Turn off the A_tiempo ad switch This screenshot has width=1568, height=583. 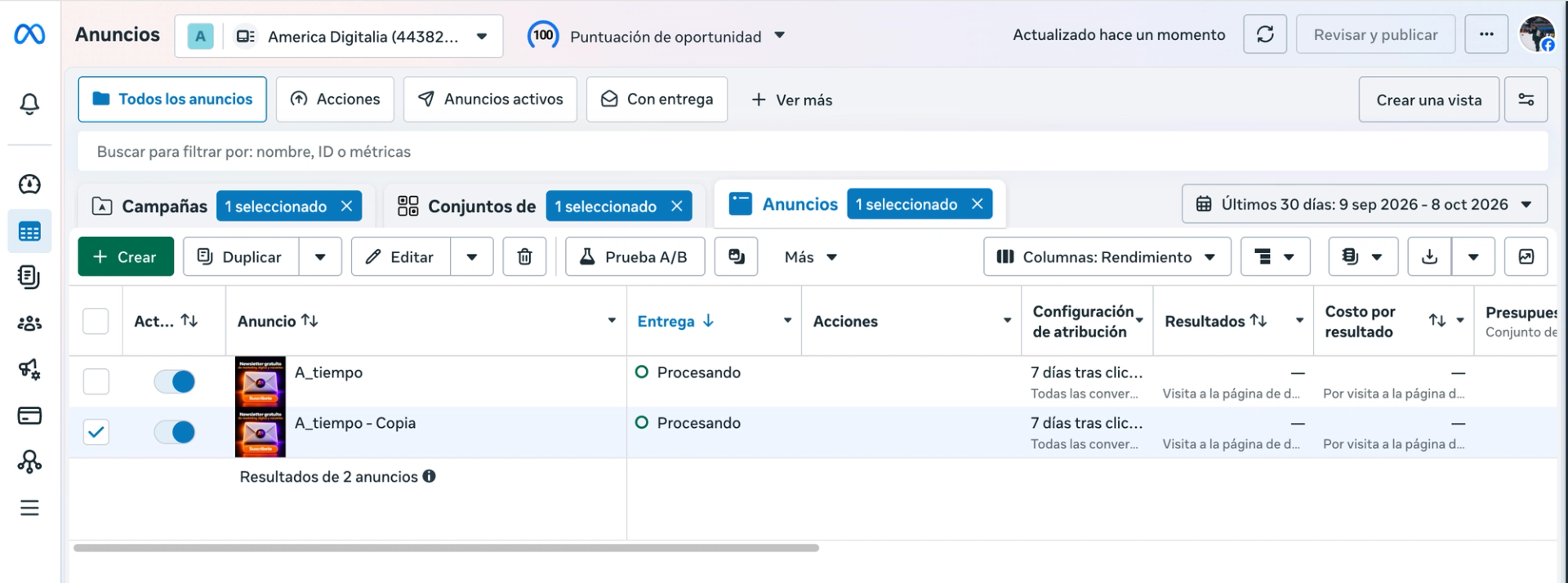pyautogui.click(x=175, y=381)
